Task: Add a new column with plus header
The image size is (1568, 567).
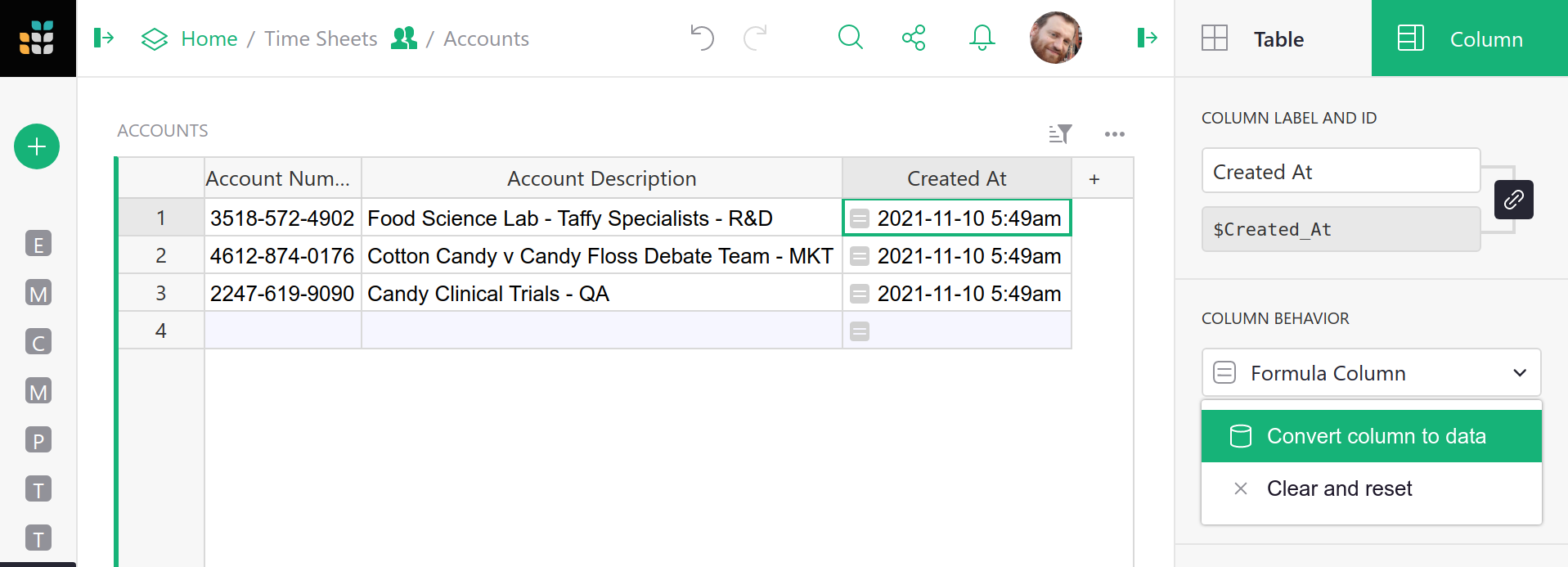Action: [x=1094, y=178]
